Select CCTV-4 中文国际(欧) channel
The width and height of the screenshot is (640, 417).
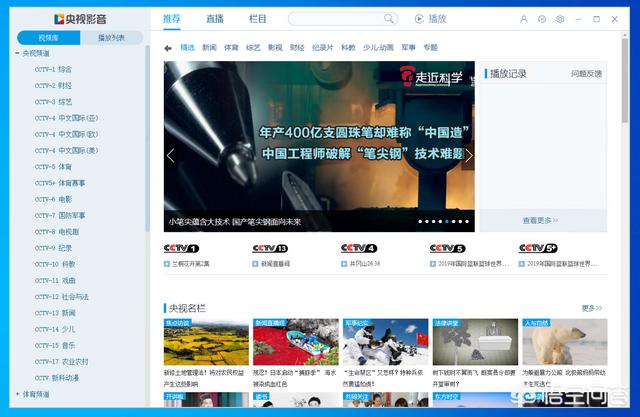67,134
